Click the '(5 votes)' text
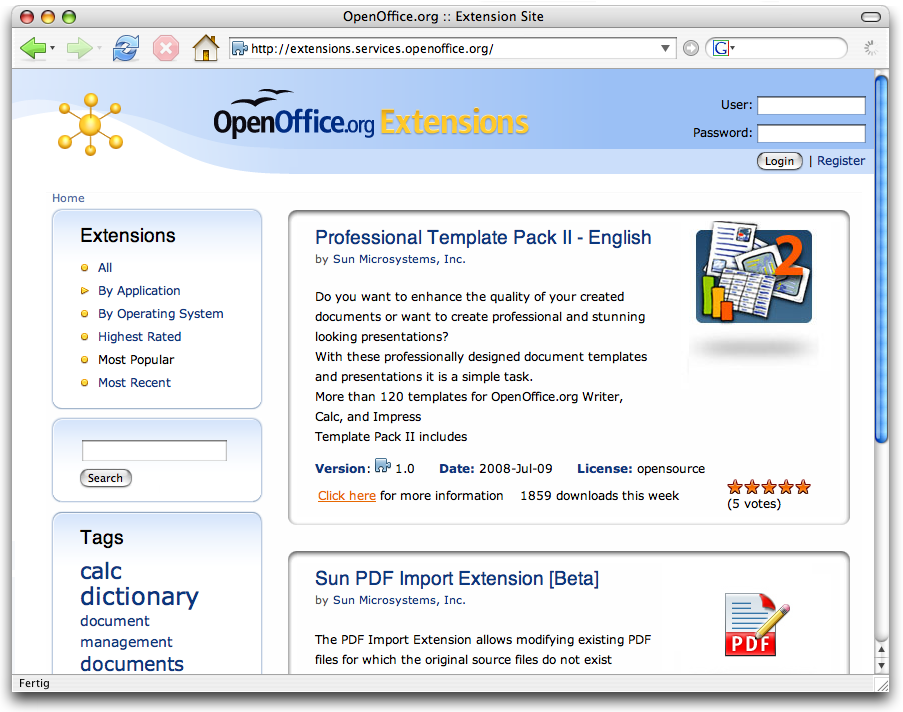This screenshot has width=903, height=712. pos(754,504)
